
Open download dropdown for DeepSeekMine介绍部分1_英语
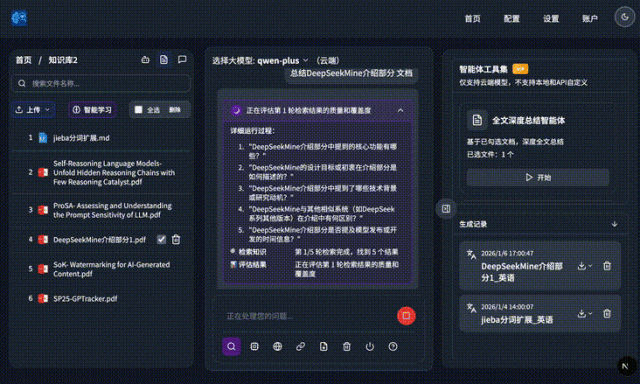pyautogui.click(x=585, y=266)
